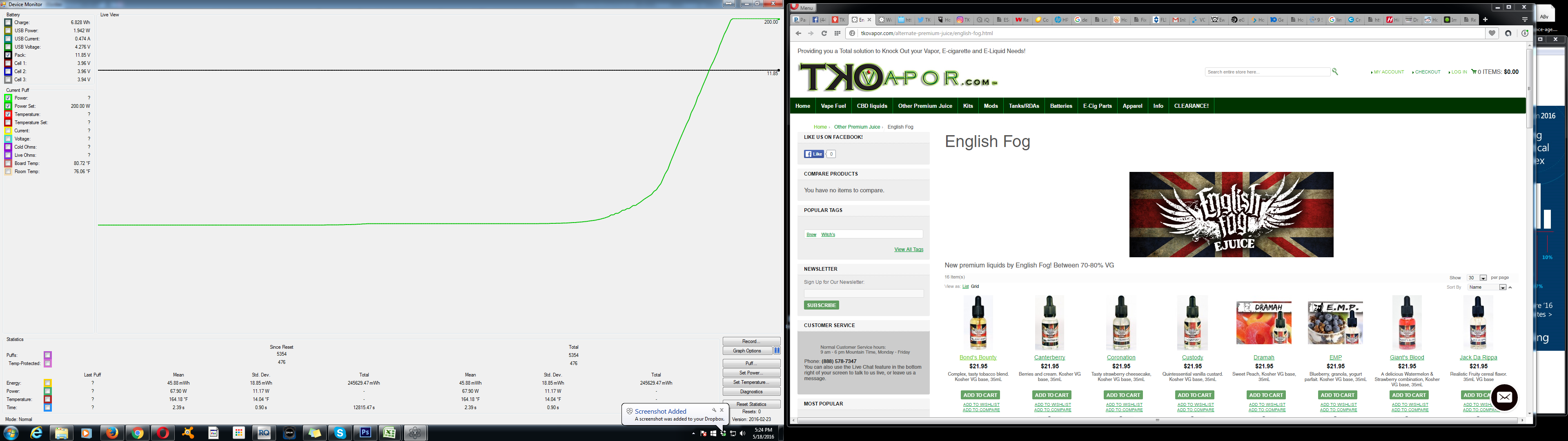
Task: Enable the Charge checkbox in Battery
Action: point(9,22)
